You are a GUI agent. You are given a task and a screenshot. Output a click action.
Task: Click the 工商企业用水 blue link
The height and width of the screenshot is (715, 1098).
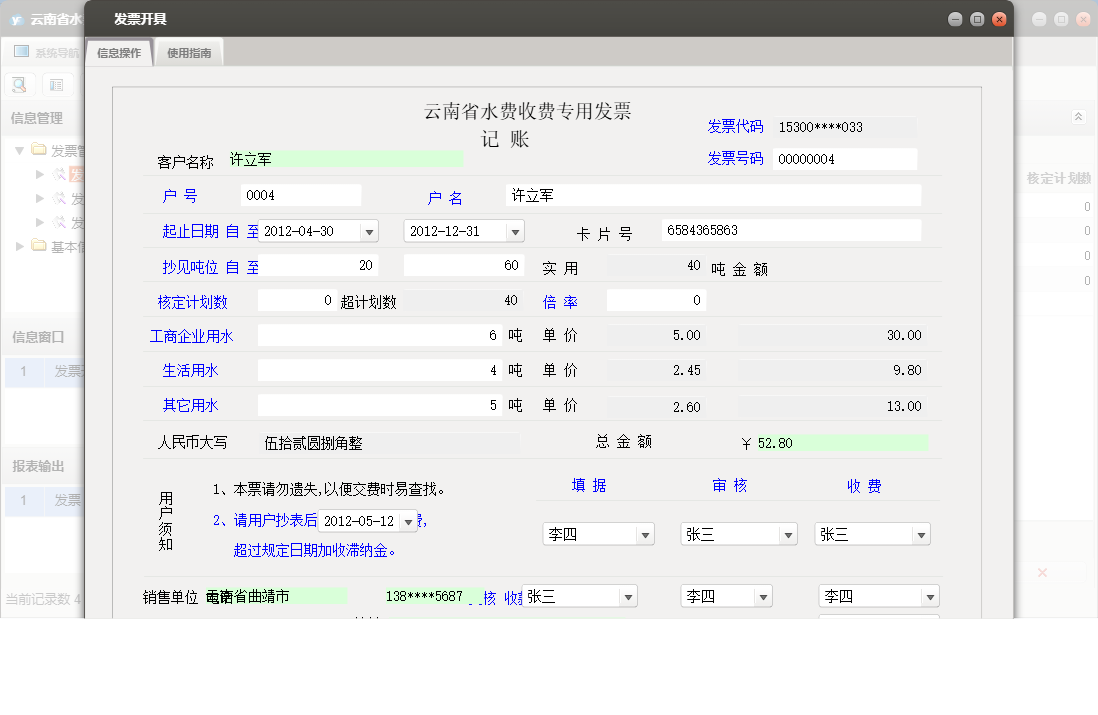tap(190, 335)
